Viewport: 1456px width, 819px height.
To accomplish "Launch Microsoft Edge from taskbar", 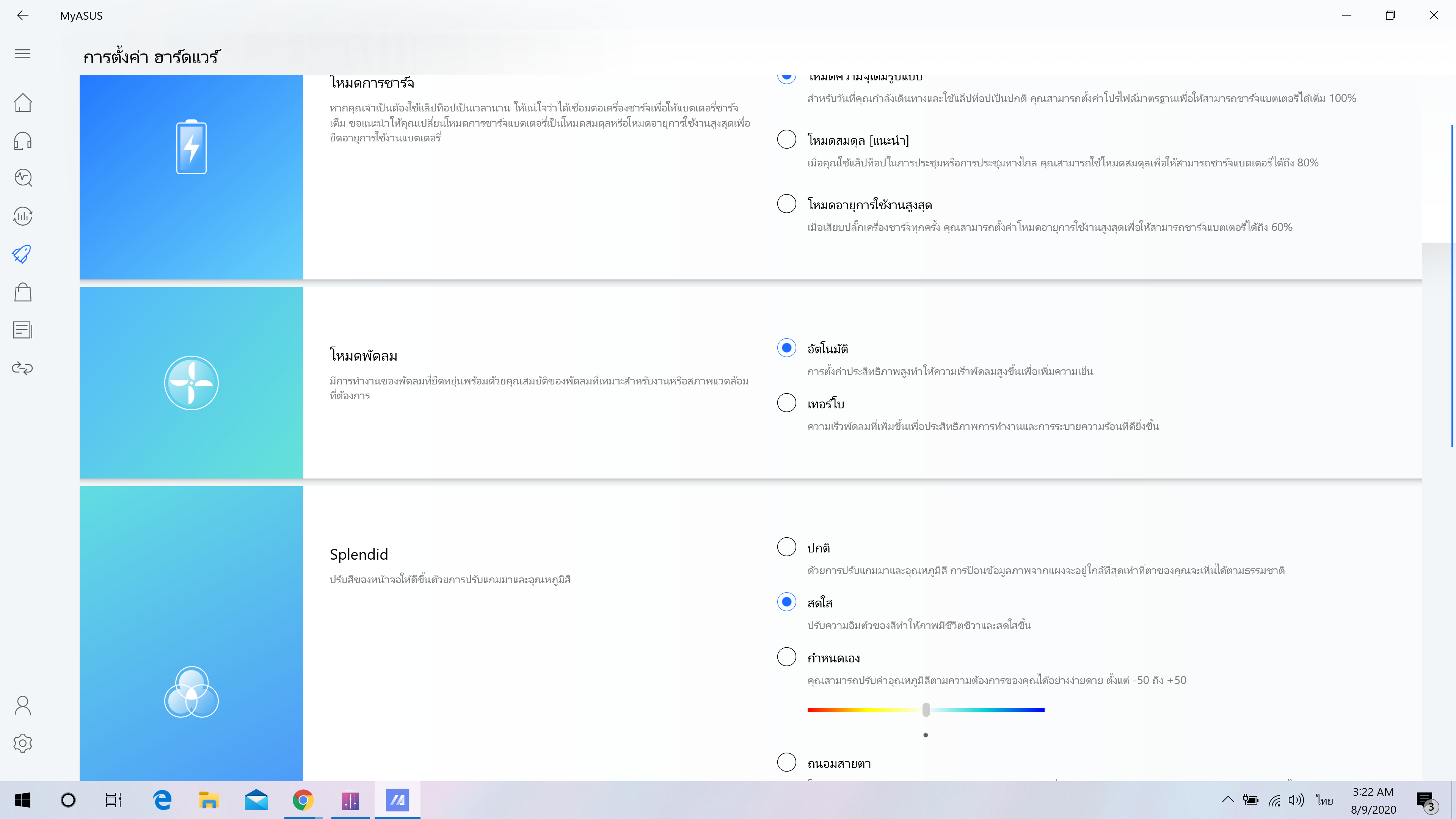I will pos(162,800).
